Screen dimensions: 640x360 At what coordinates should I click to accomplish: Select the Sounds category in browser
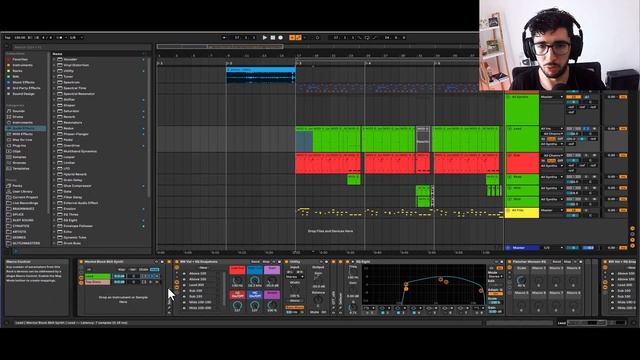pyautogui.click(x=19, y=111)
